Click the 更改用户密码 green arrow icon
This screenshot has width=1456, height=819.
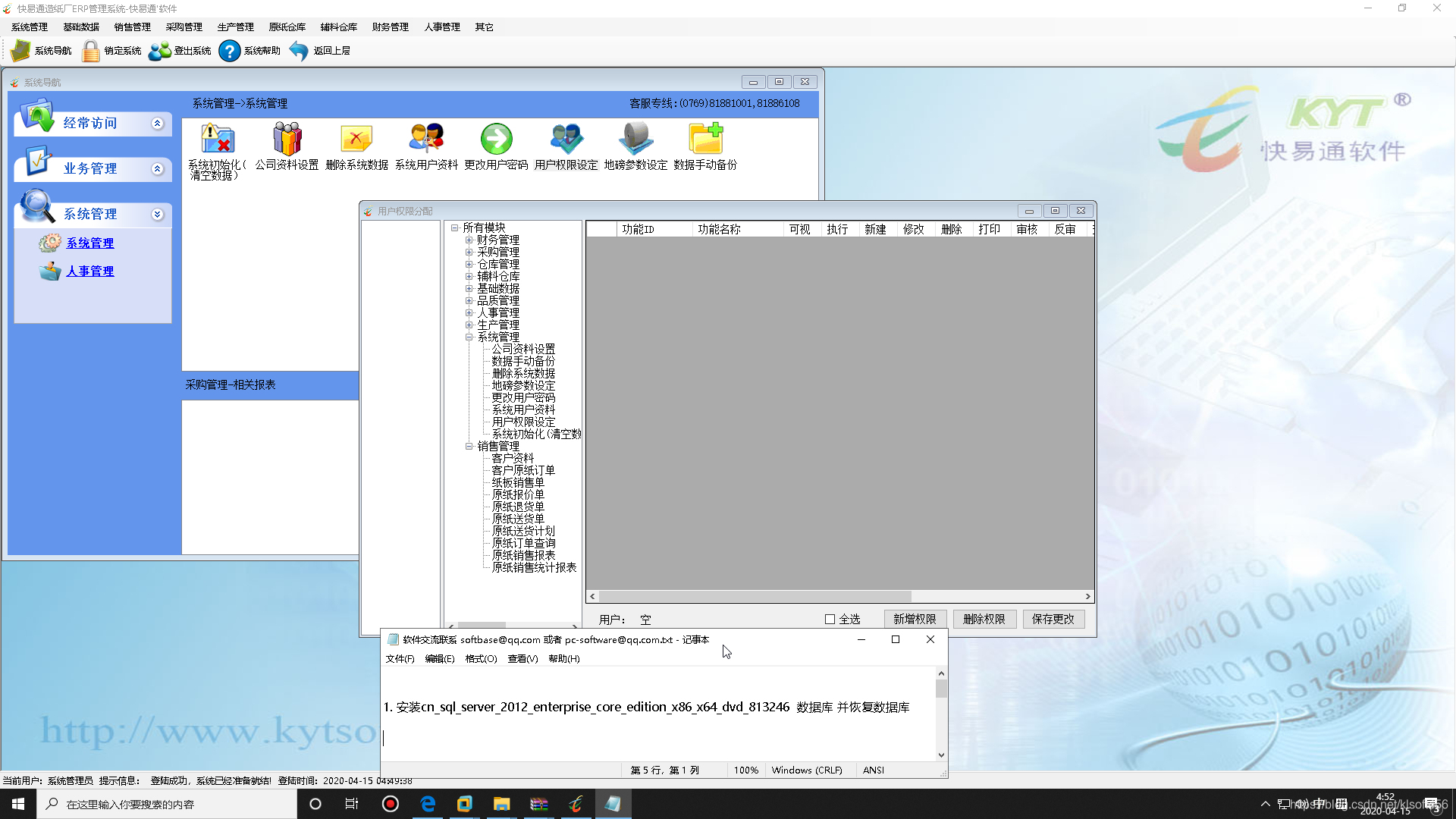(496, 140)
